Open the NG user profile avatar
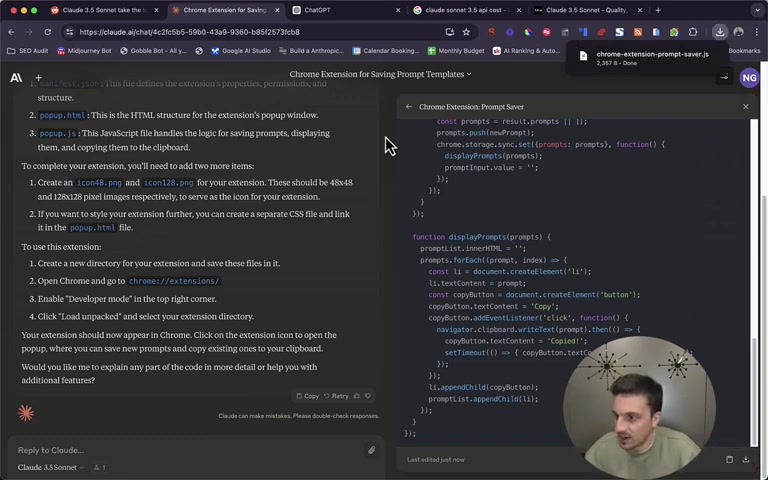Screen dimensions: 768x480 [749, 77]
